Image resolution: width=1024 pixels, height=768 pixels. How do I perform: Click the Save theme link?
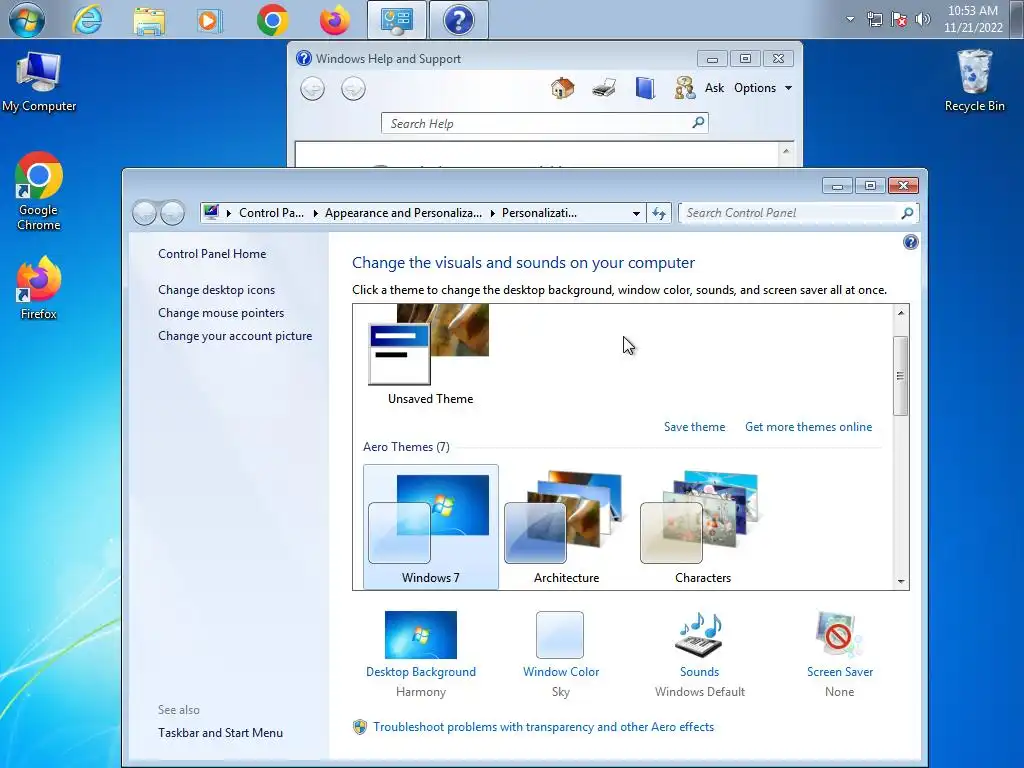694,426
